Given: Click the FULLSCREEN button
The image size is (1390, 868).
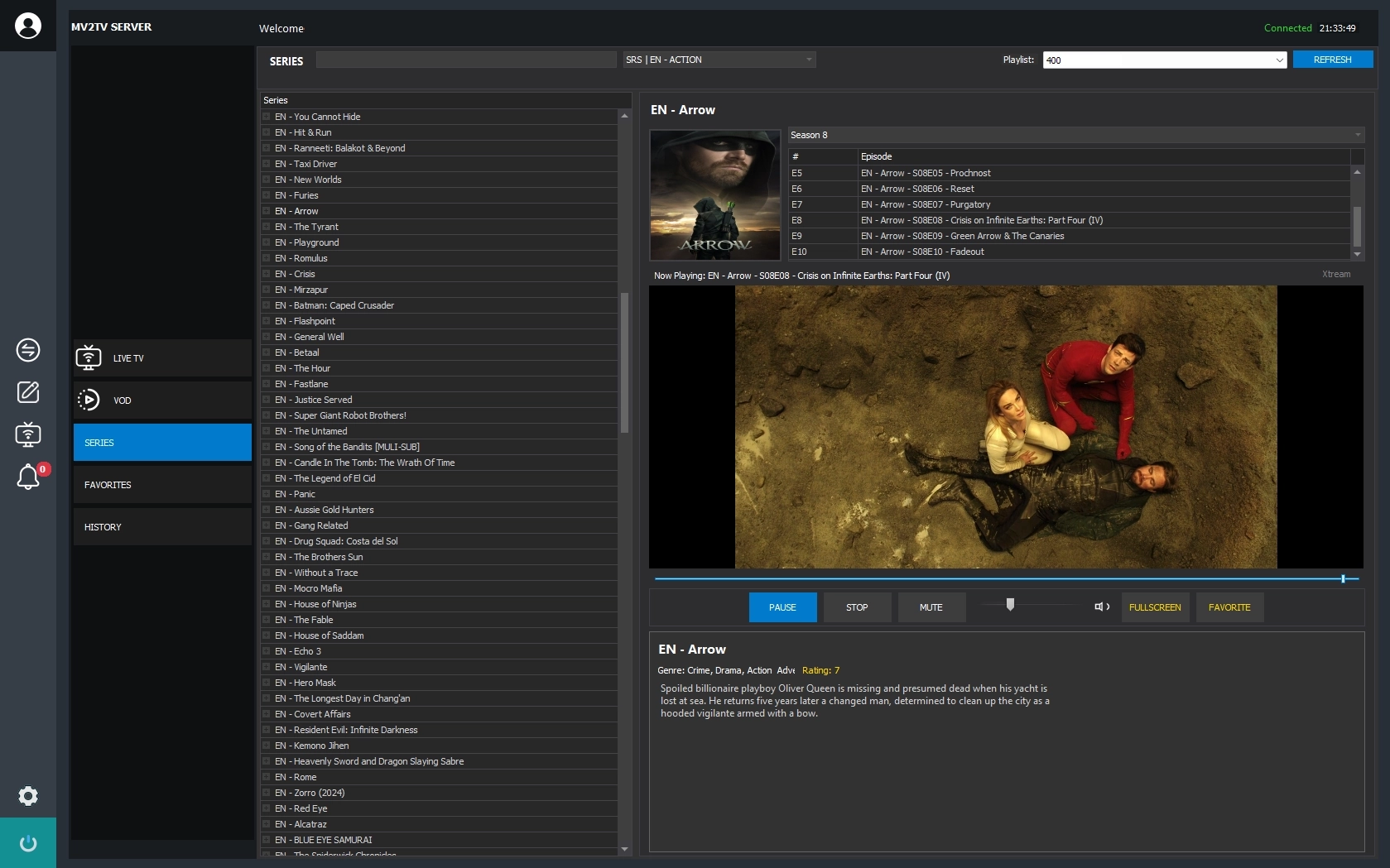Looking at the screenshot, I should click(x=1155, y=607).
